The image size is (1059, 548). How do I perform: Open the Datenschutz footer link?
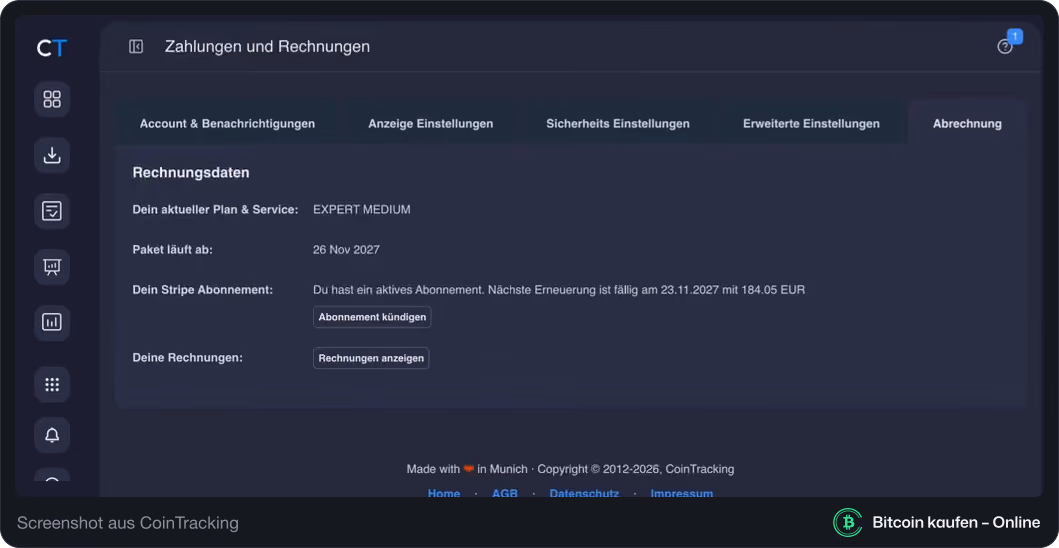(x=584, y=493)
